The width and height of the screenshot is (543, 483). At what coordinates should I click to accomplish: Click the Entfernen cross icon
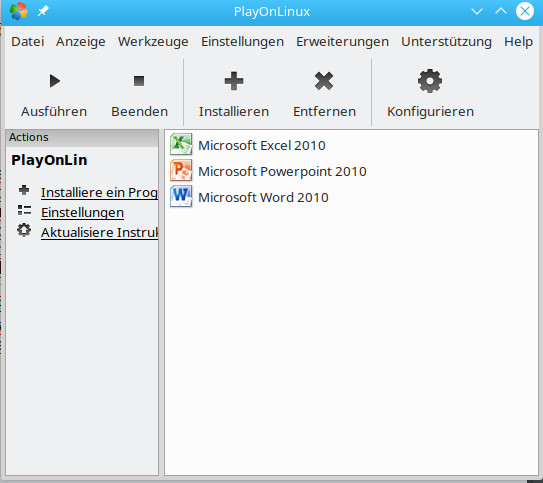(x=324, y=81)
